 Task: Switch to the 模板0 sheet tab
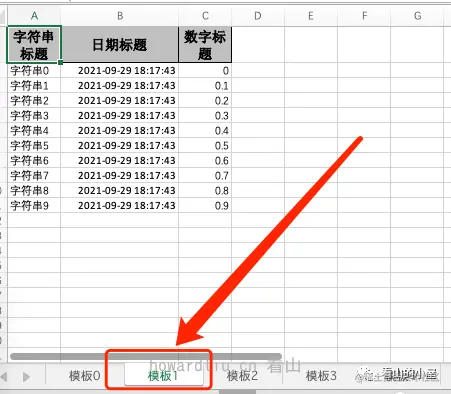[84, 376]
